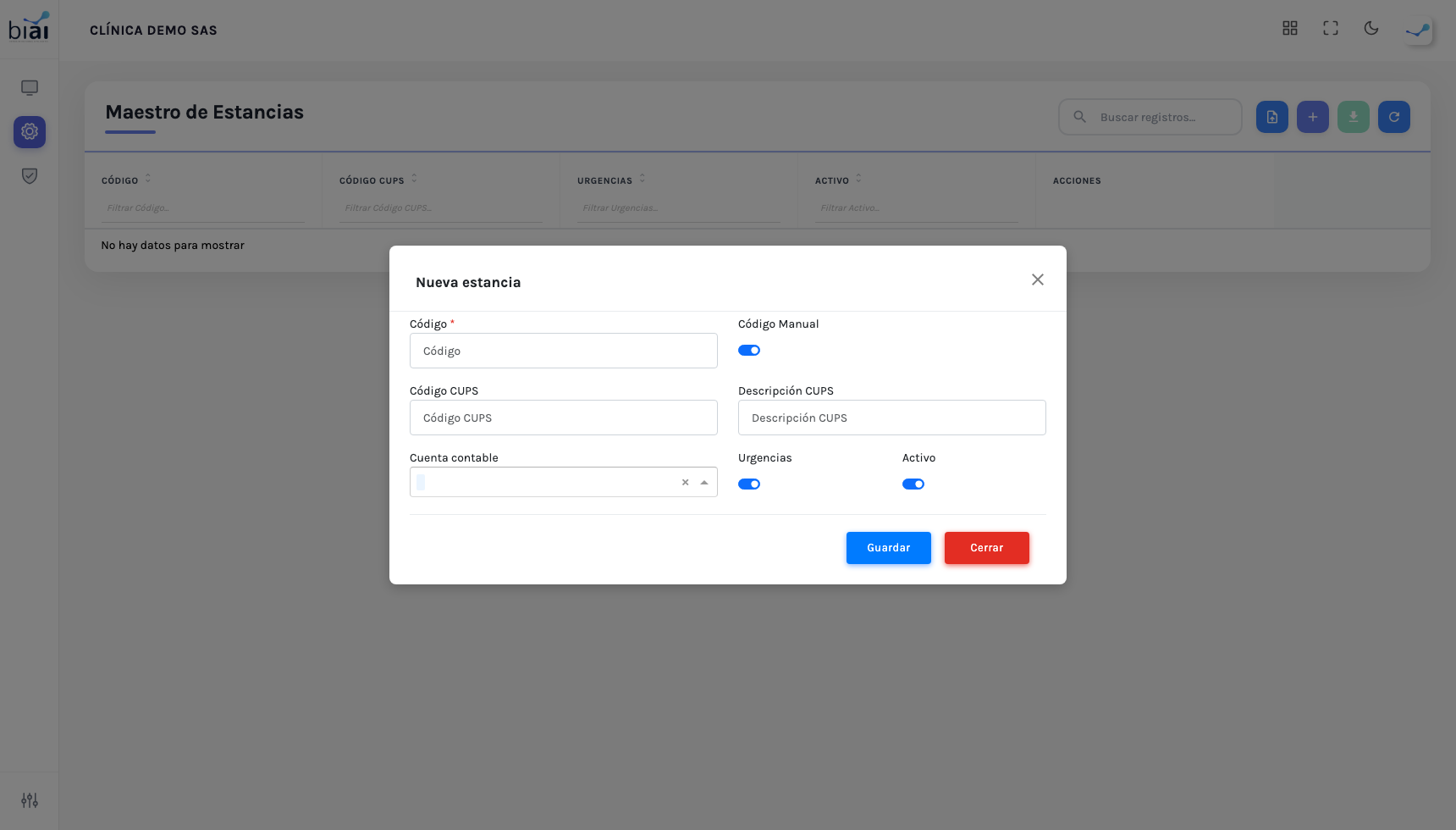Open the apps grid icon in header

click(1290, 28)
